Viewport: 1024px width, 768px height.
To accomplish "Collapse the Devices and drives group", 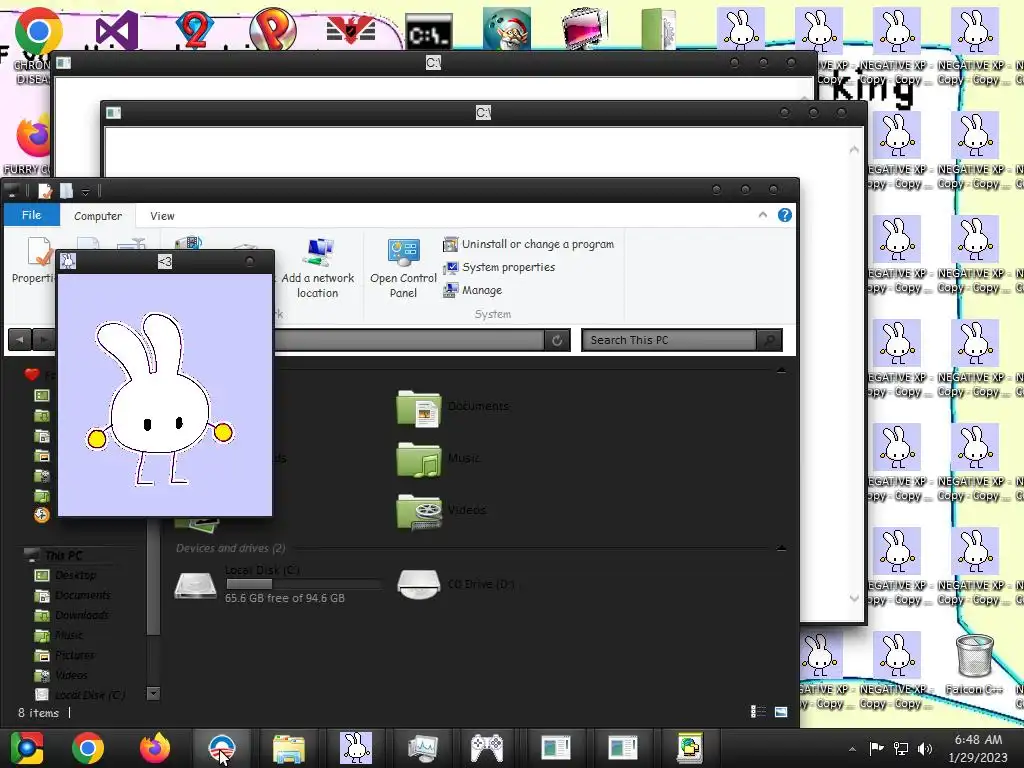I will point(782,549).
